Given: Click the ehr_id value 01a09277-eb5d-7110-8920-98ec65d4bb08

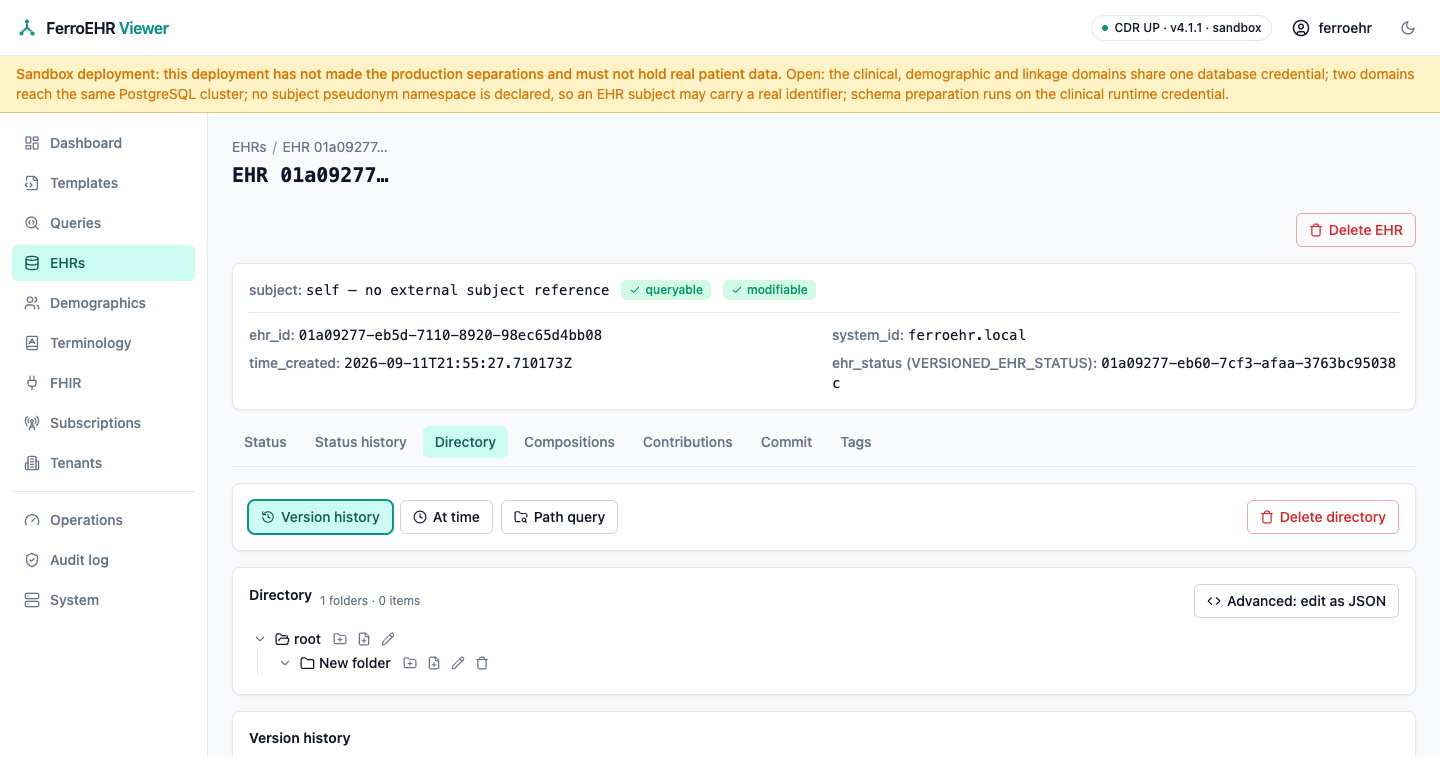Looking at the screenshot, I should pos(450,335).
